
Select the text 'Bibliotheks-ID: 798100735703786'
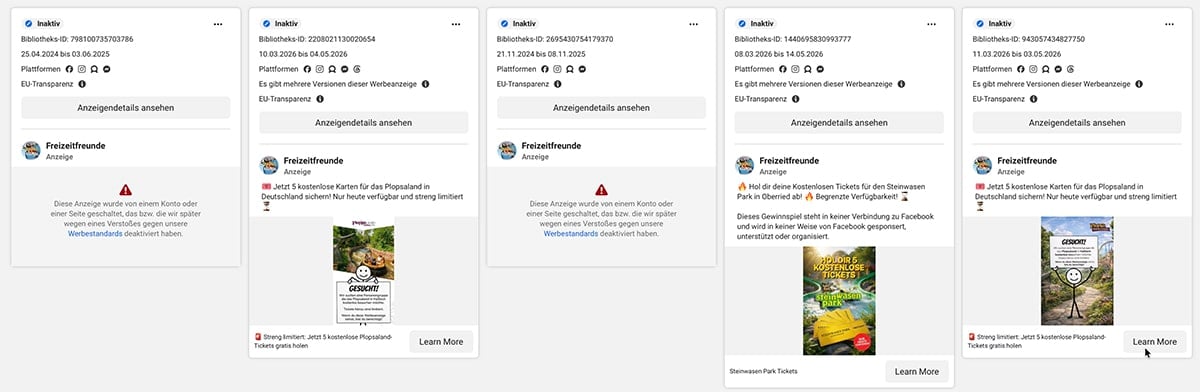coord(77,39)
